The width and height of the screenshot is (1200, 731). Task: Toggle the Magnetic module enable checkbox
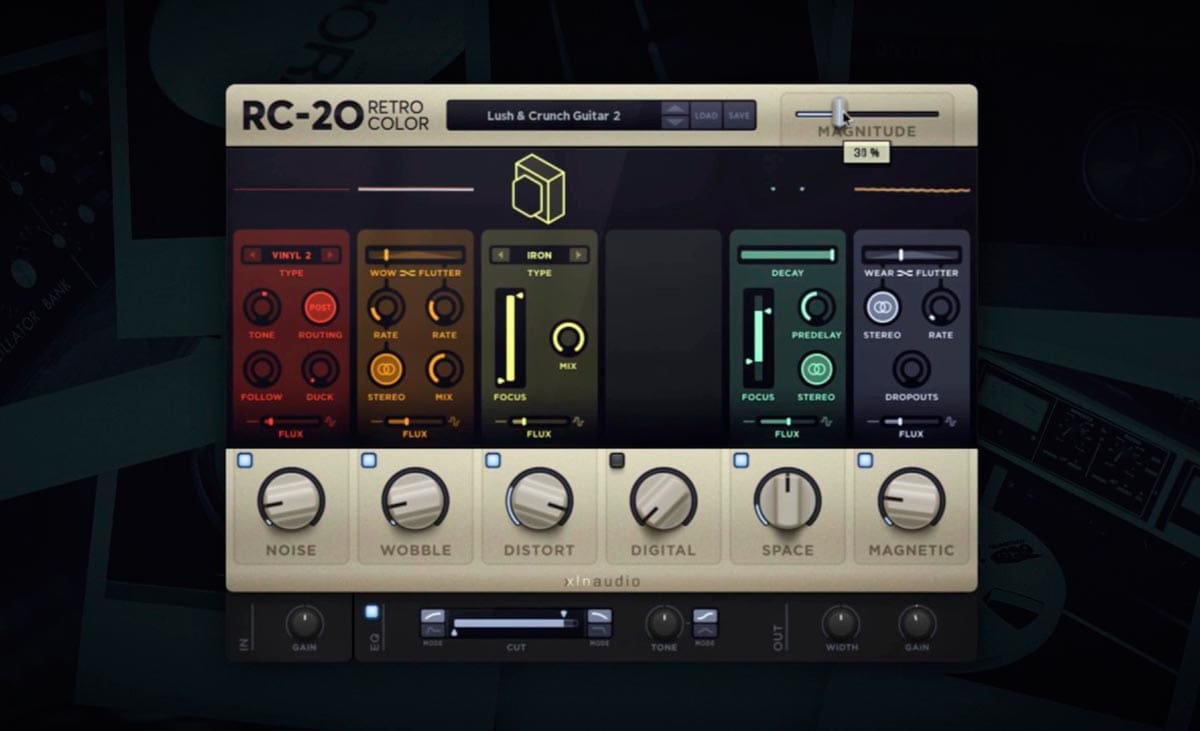click(x=865, y=460)
